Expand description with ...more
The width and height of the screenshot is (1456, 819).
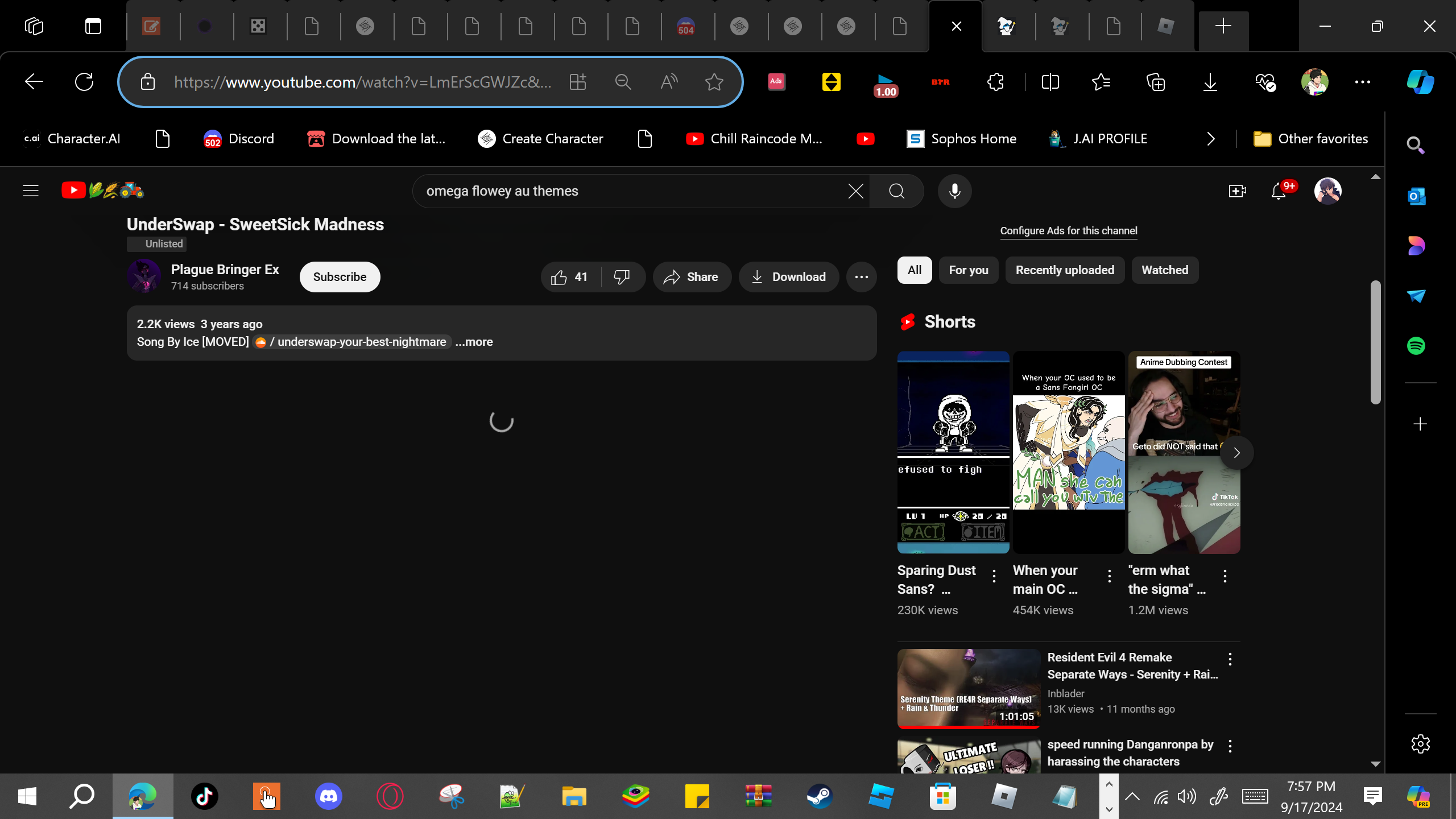coord(474,342)
